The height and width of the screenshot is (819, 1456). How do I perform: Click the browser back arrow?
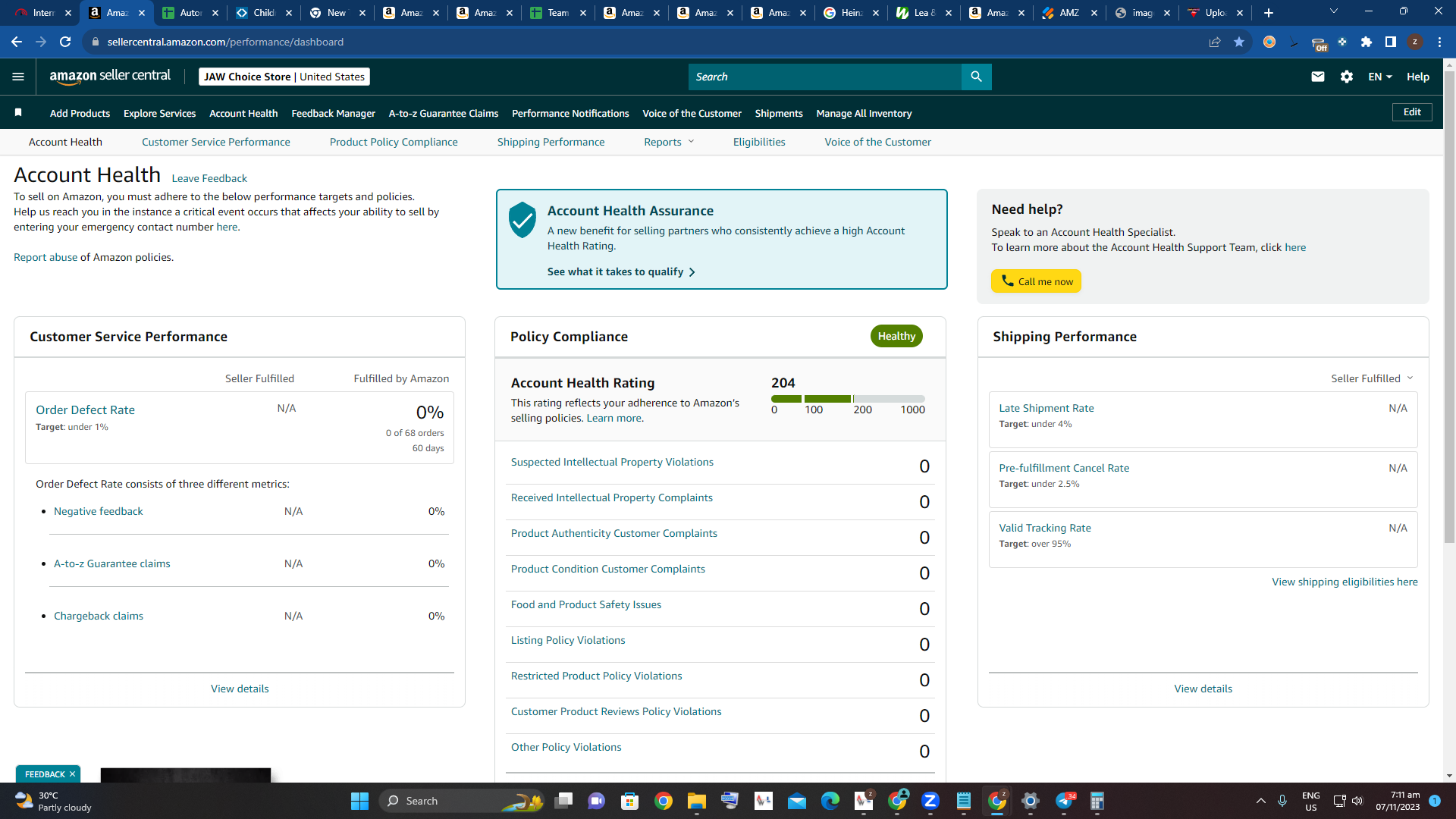coord(16,42)
